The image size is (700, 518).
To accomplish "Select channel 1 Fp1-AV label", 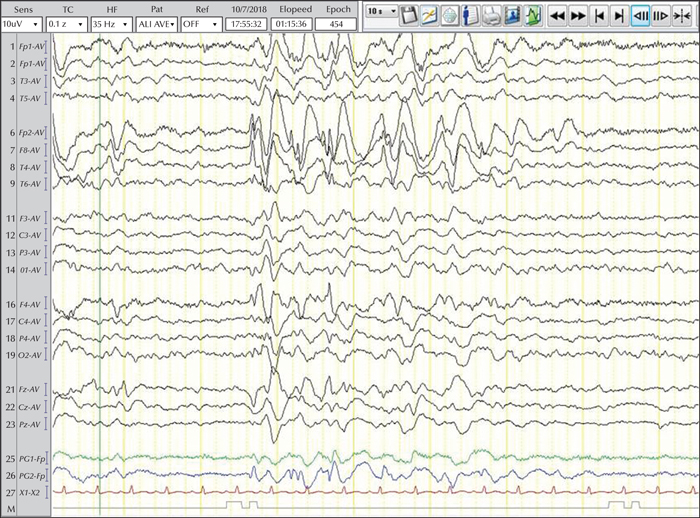I will (31, 46).
